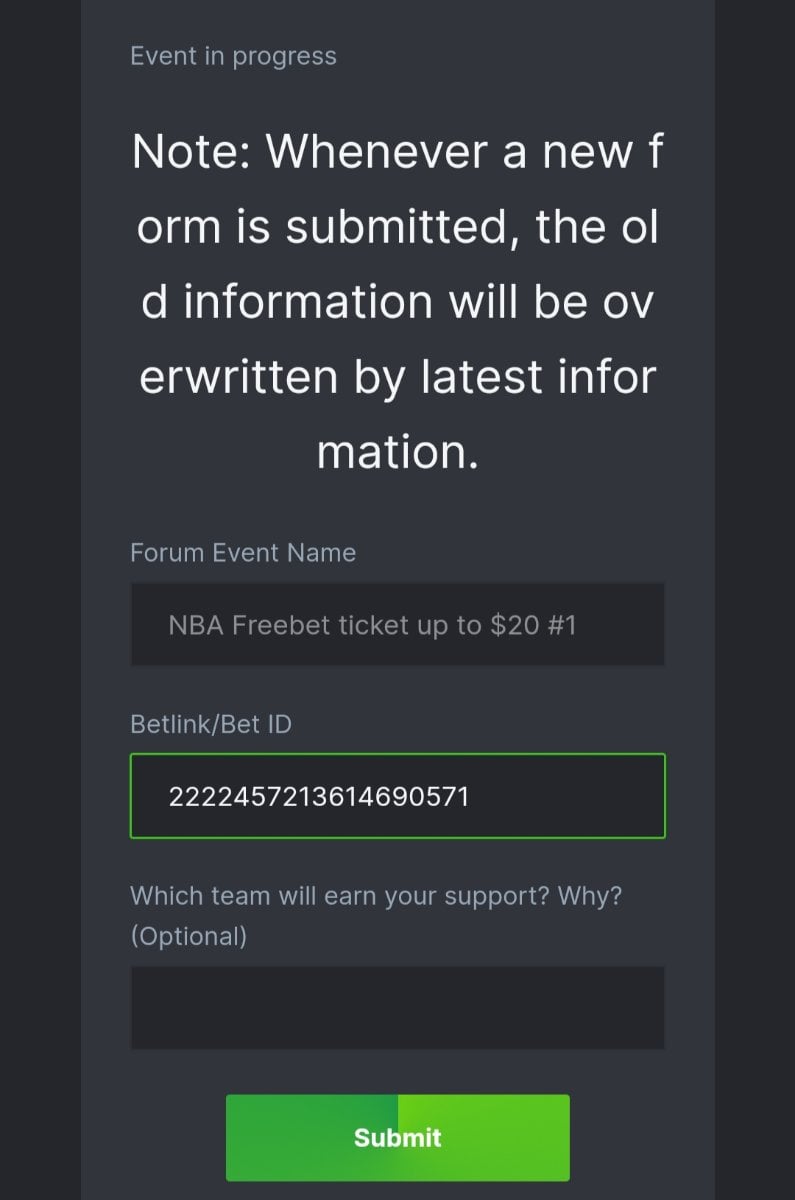Click the green Submit button

click(397, 1137)
